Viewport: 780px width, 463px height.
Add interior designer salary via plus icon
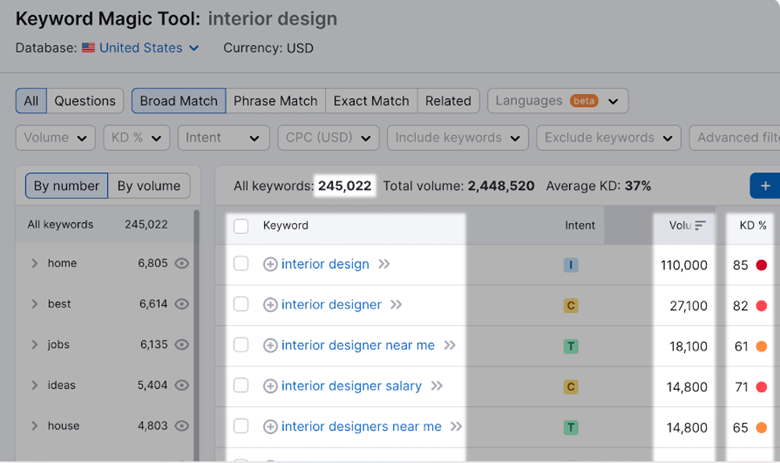(270, 386)
